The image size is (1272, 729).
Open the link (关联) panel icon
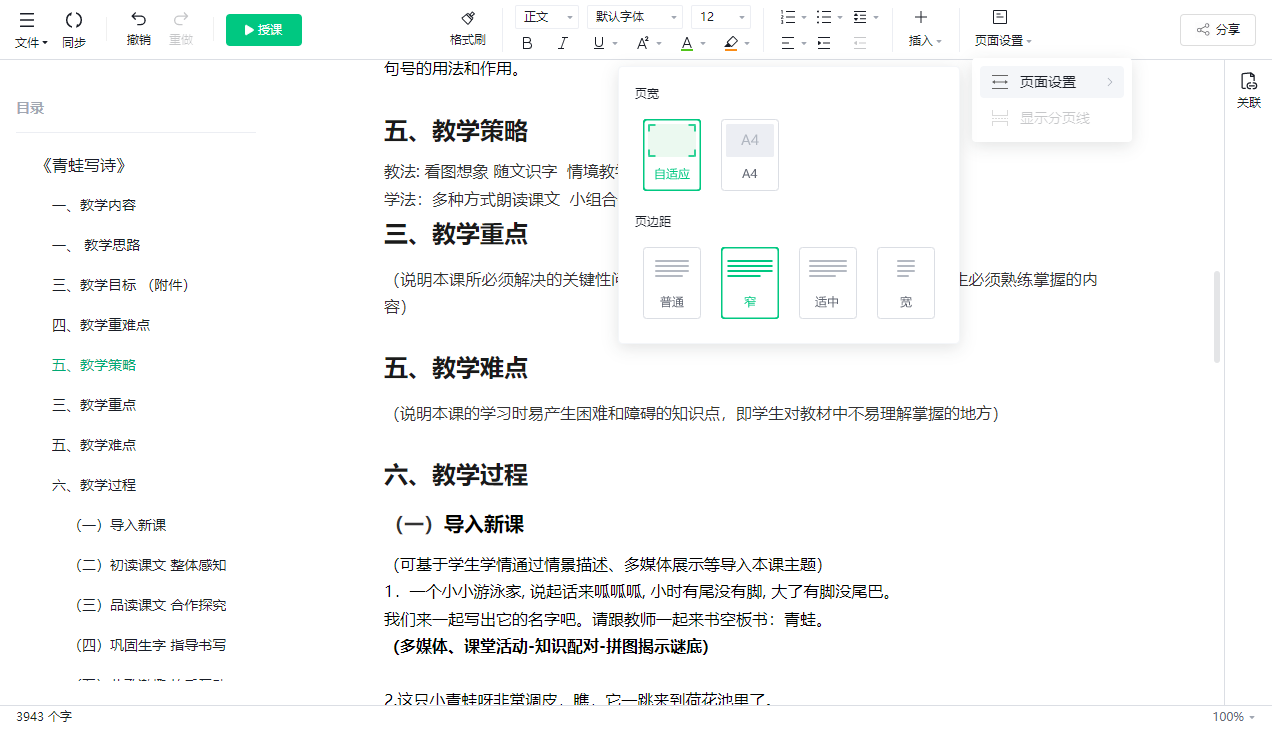(x=1248, y=82)
